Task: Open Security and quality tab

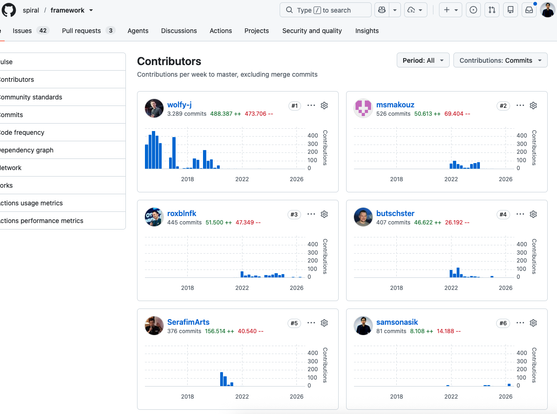Action: pos(312,31)
